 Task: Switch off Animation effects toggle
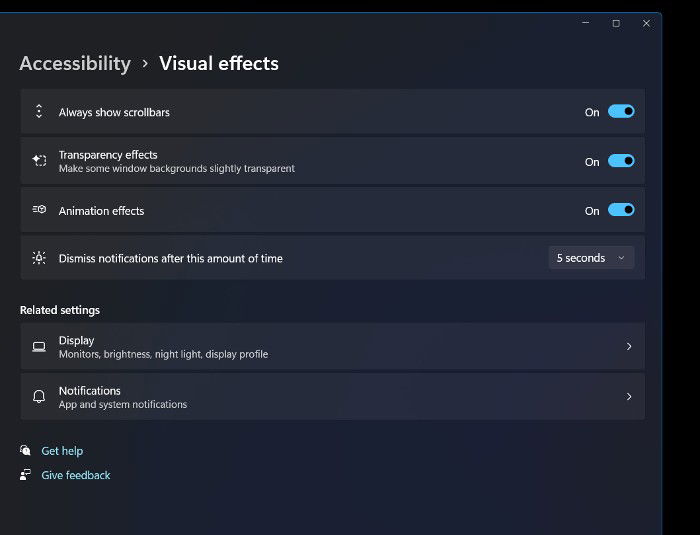(621, 210)
